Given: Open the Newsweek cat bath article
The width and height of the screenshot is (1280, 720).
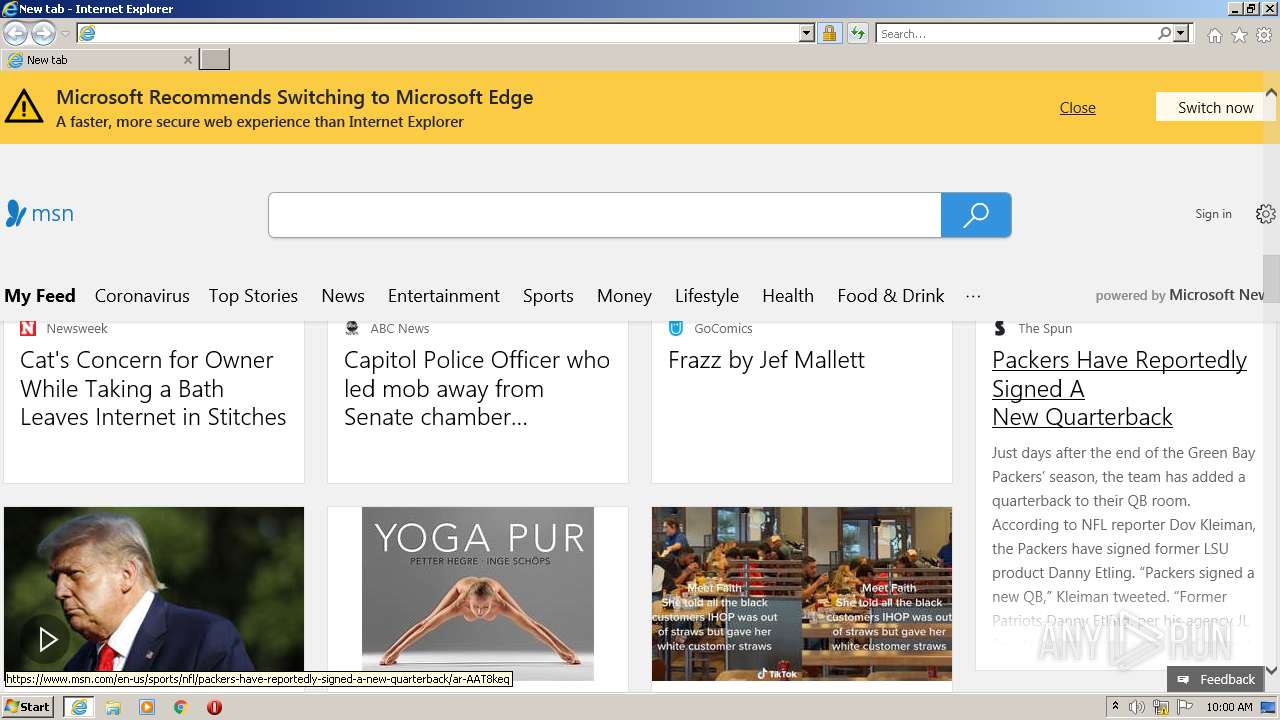Looking at the screenshot, I should 153,388.
